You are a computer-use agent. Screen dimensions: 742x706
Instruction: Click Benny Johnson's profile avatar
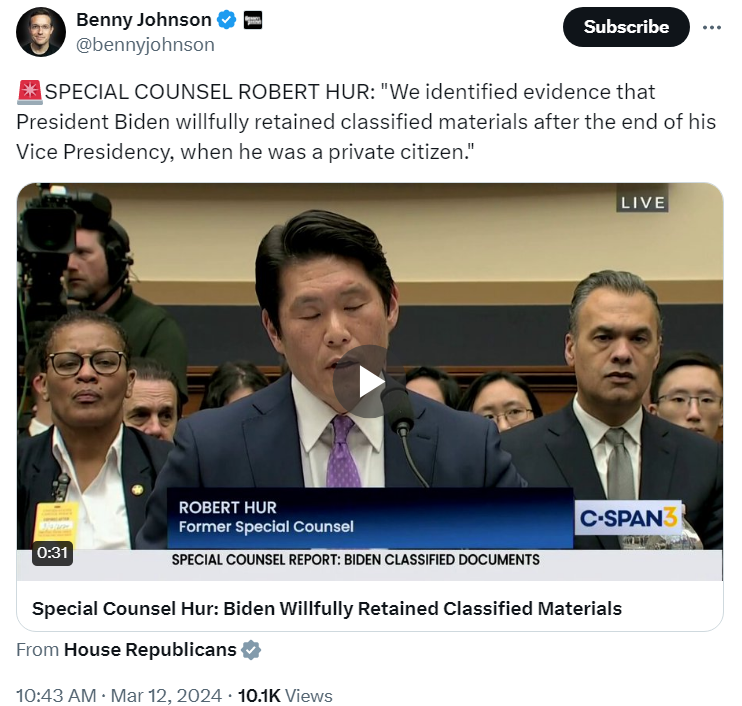(x=41, y=32)
